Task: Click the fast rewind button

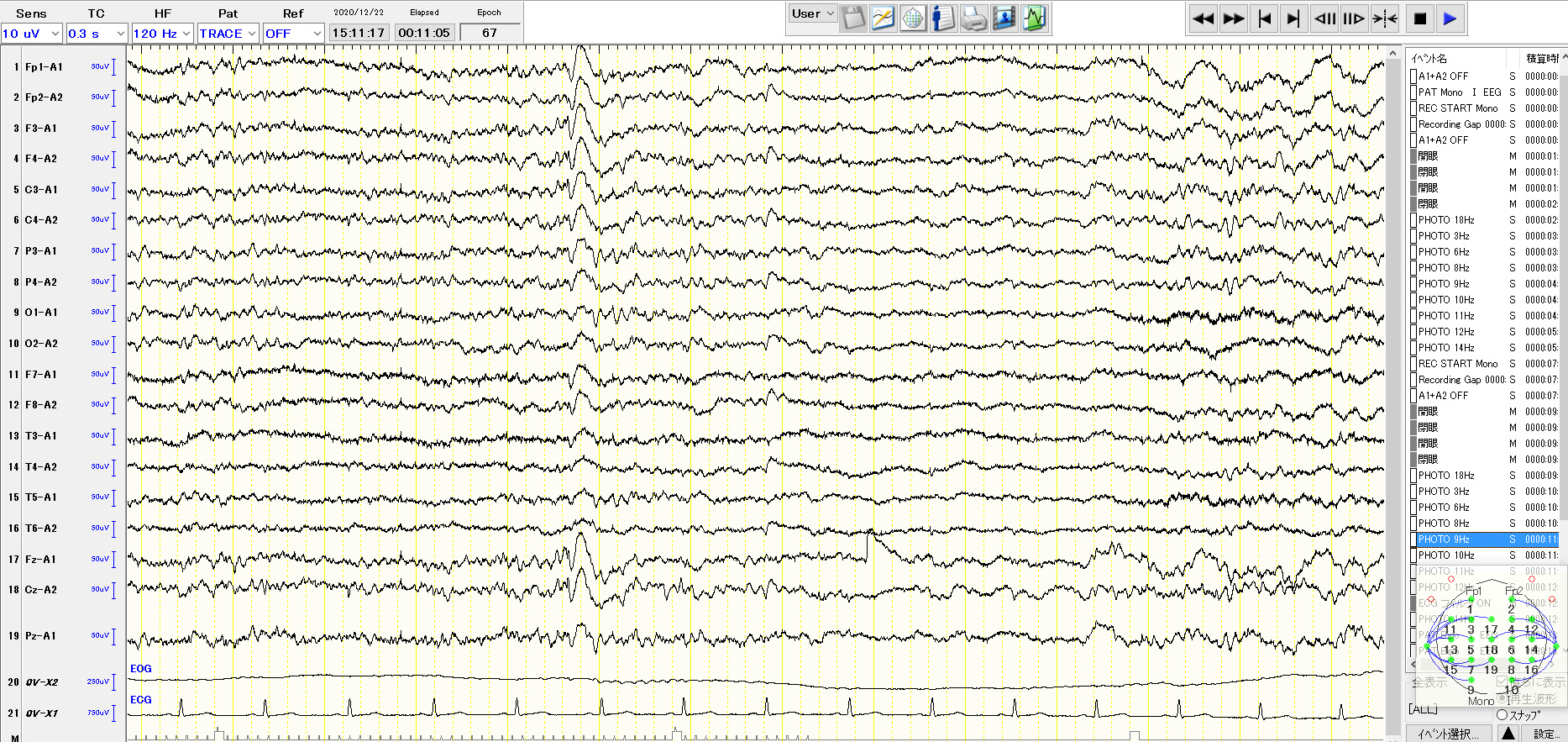Action: (1203, 18)
